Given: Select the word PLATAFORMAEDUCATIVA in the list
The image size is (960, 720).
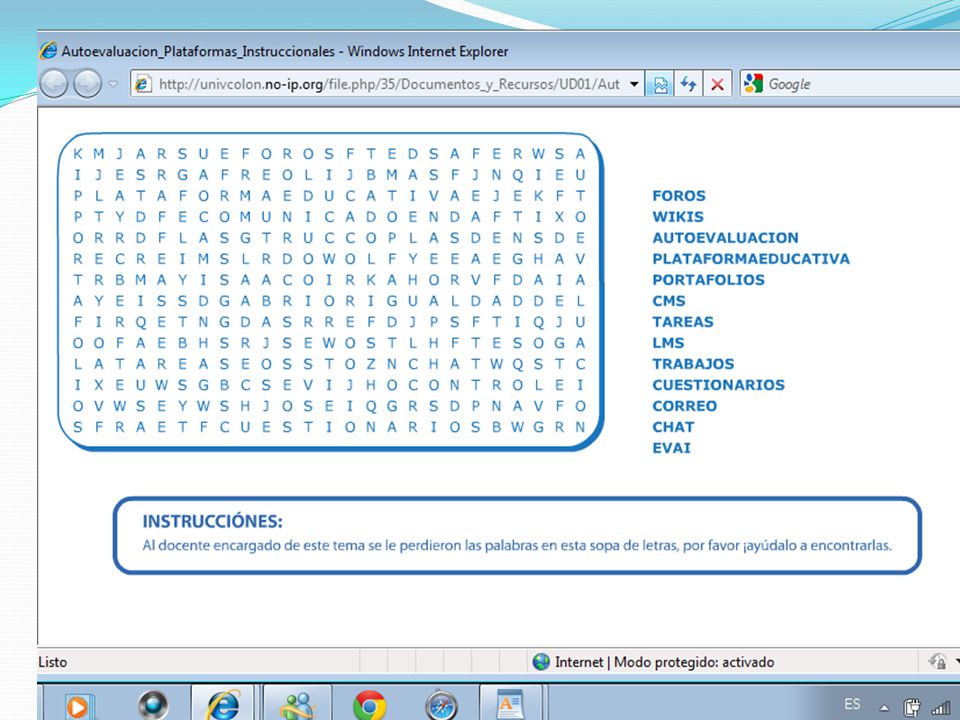Looking at the screenshot, I should point(751,259).
